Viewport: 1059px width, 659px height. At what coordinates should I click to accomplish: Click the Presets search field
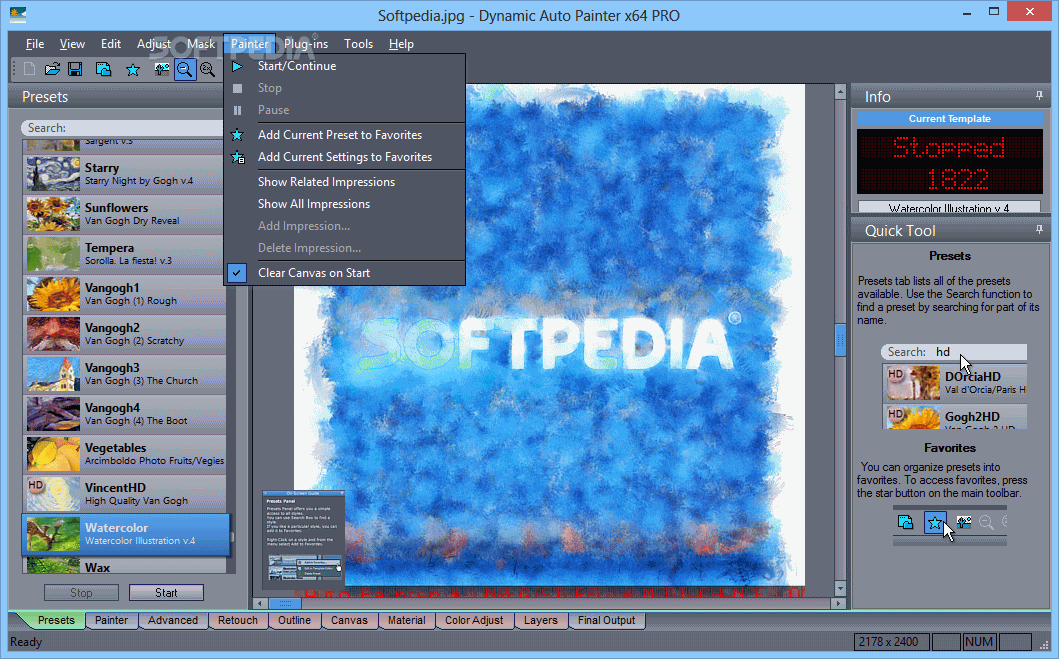pos(123,128)
